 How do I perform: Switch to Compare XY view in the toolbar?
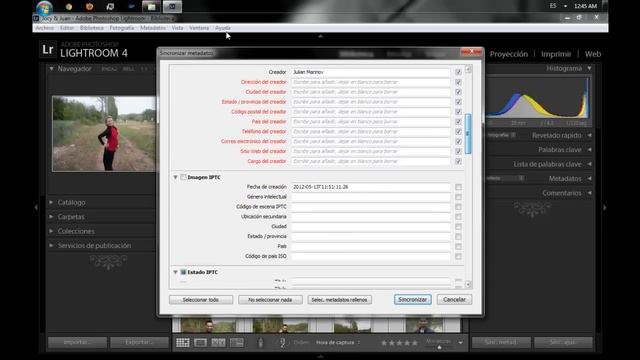click(218, 342)
